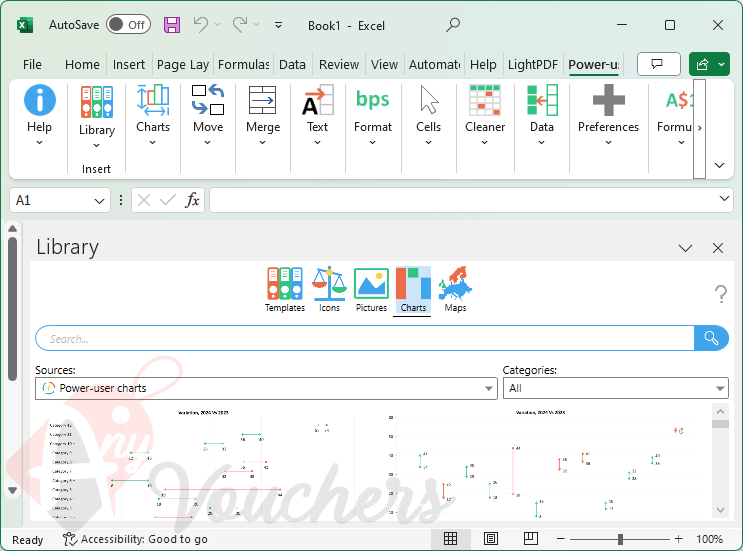Click Accessibility: Good to go status

point(135,539)
